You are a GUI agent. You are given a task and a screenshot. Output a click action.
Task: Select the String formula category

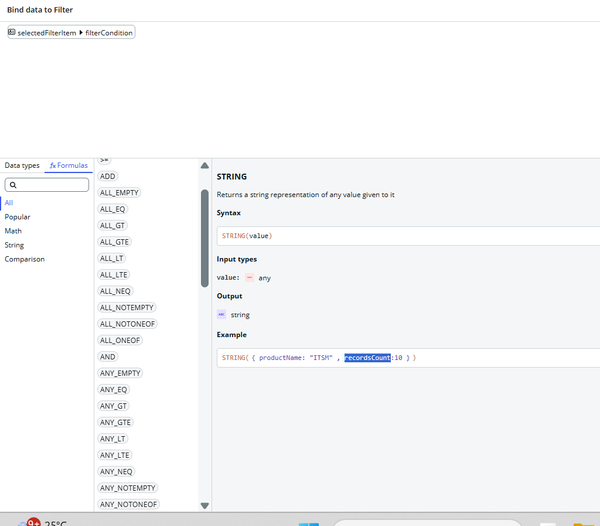click(14, 245)
